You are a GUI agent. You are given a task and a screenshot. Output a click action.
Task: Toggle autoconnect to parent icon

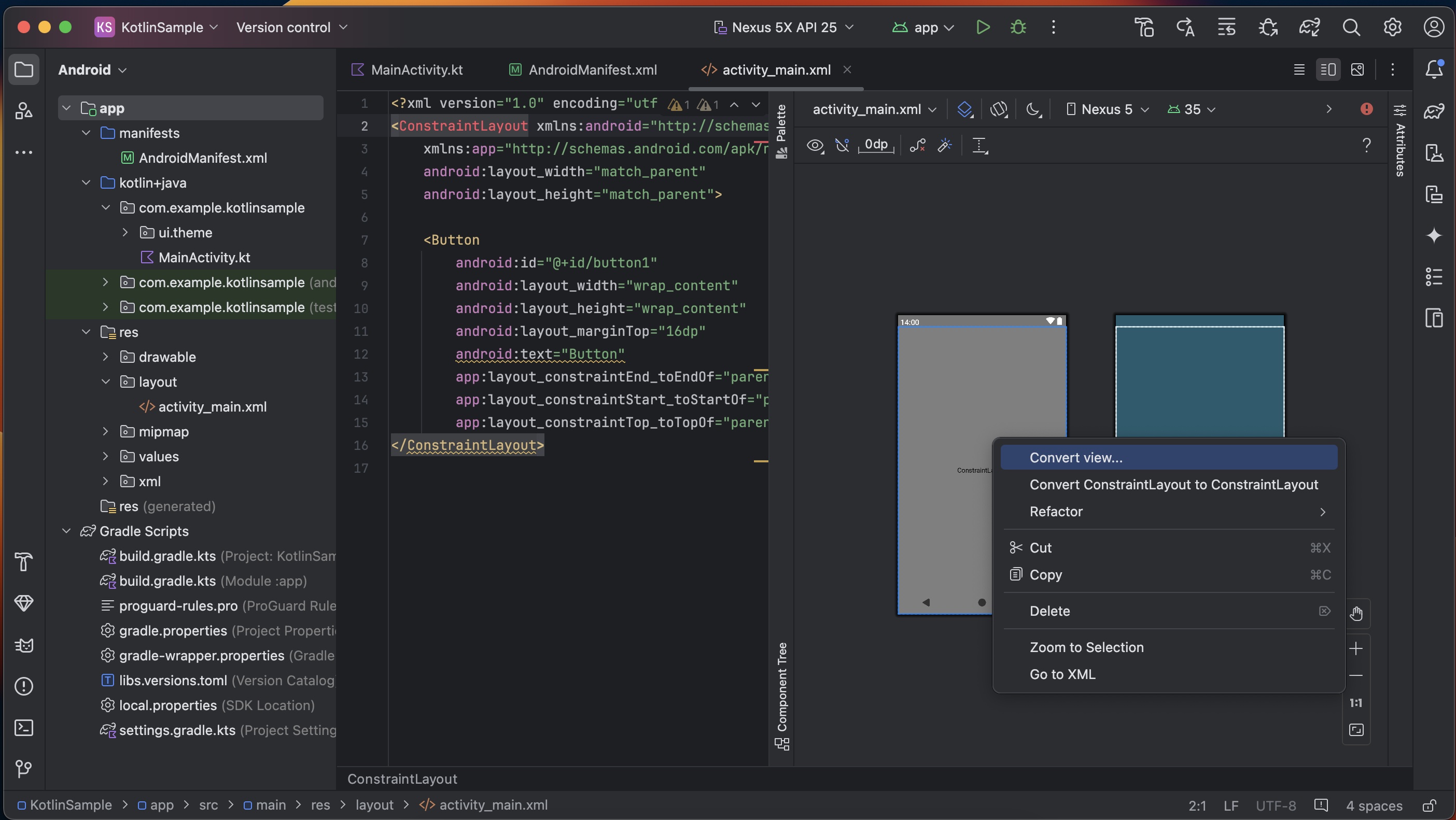click(x=842, y=145)
